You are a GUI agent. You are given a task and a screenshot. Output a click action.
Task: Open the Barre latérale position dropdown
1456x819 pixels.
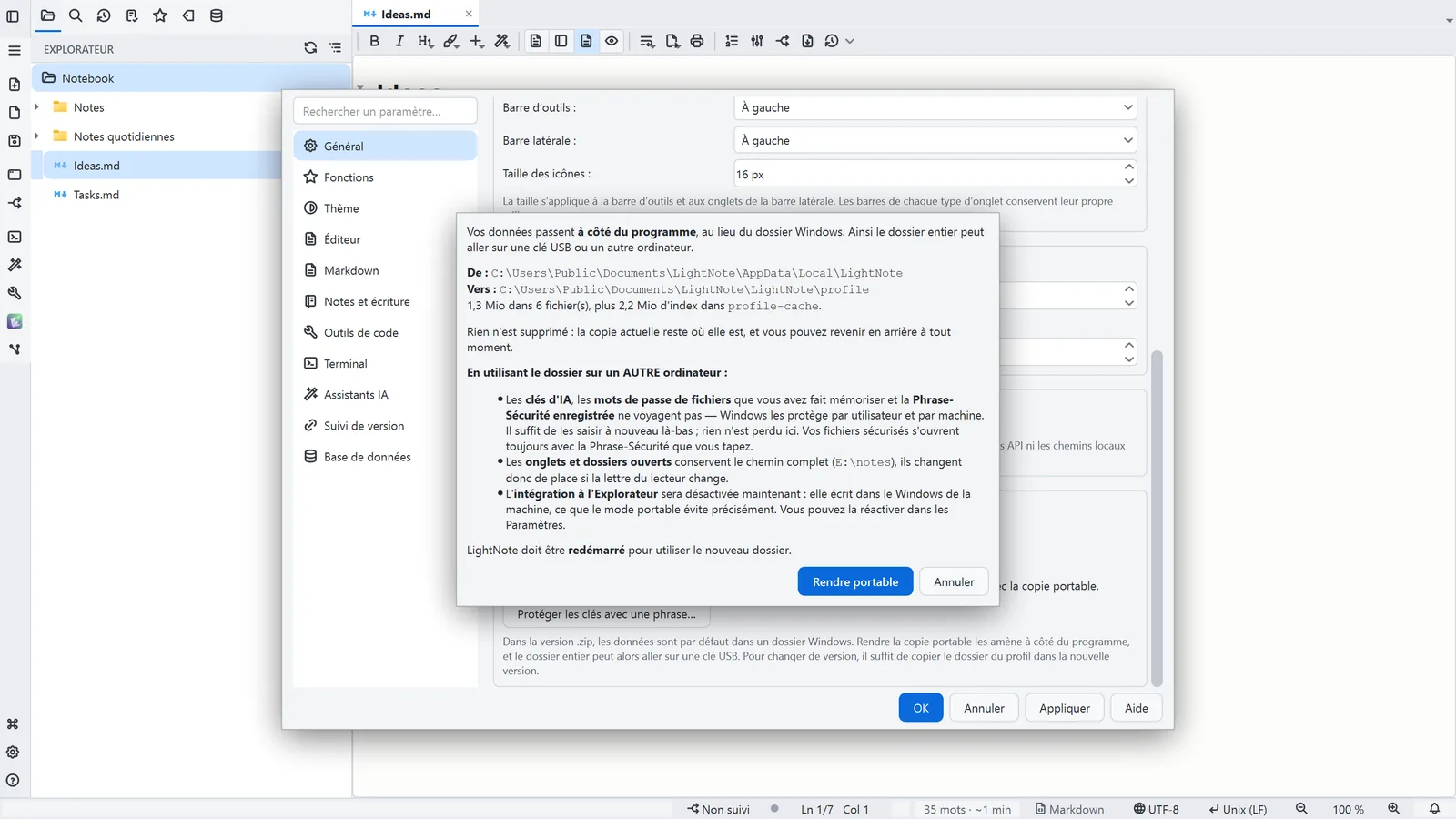[x=935, y=140]
